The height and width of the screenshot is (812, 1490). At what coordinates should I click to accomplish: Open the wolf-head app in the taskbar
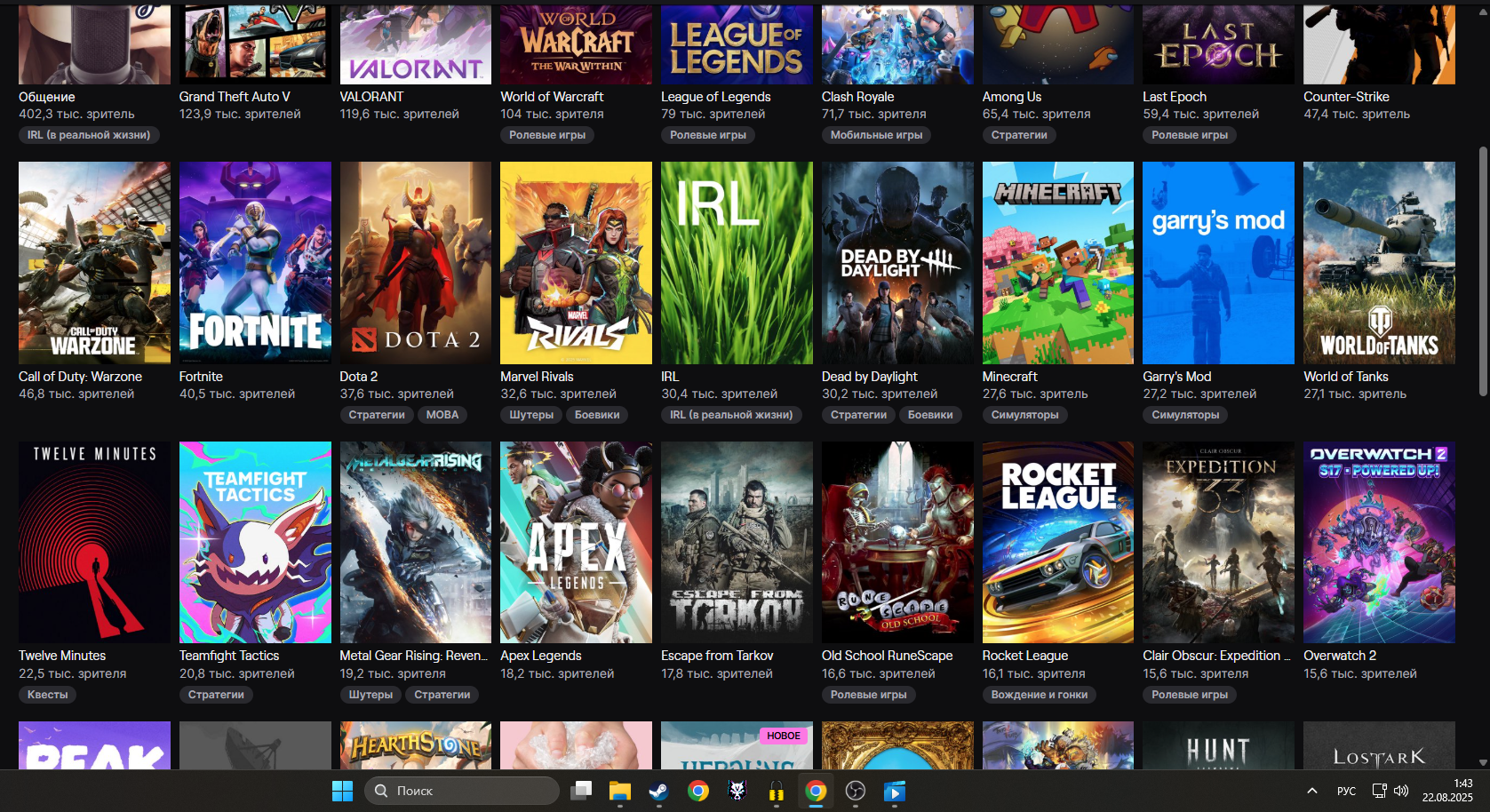pos(737,791)
